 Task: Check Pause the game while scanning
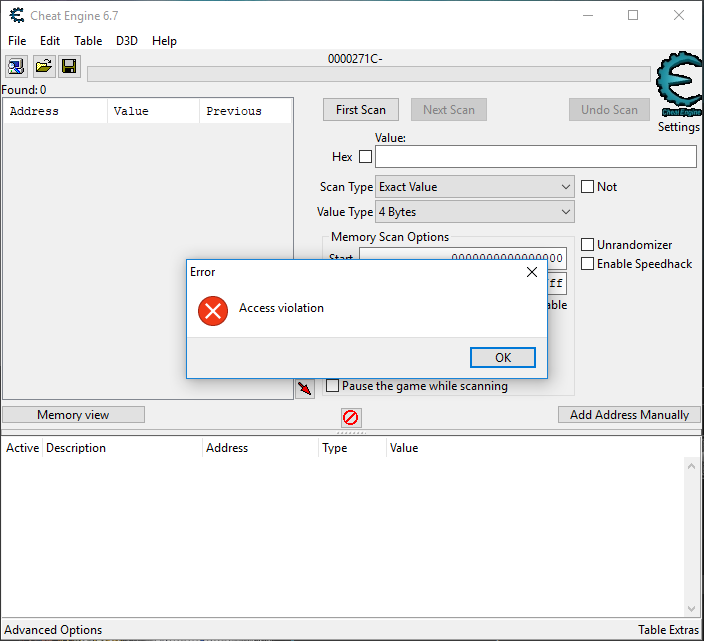[x=332, y=386]
